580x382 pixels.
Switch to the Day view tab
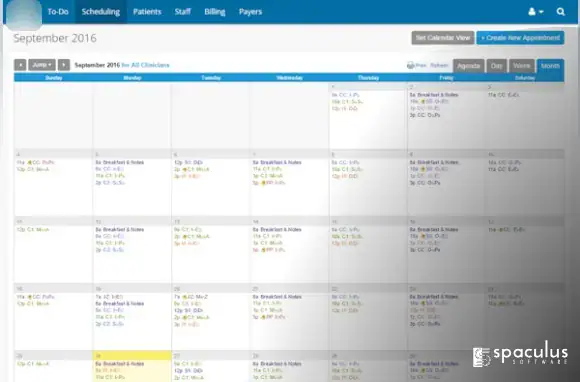click(x=496, y=66)
